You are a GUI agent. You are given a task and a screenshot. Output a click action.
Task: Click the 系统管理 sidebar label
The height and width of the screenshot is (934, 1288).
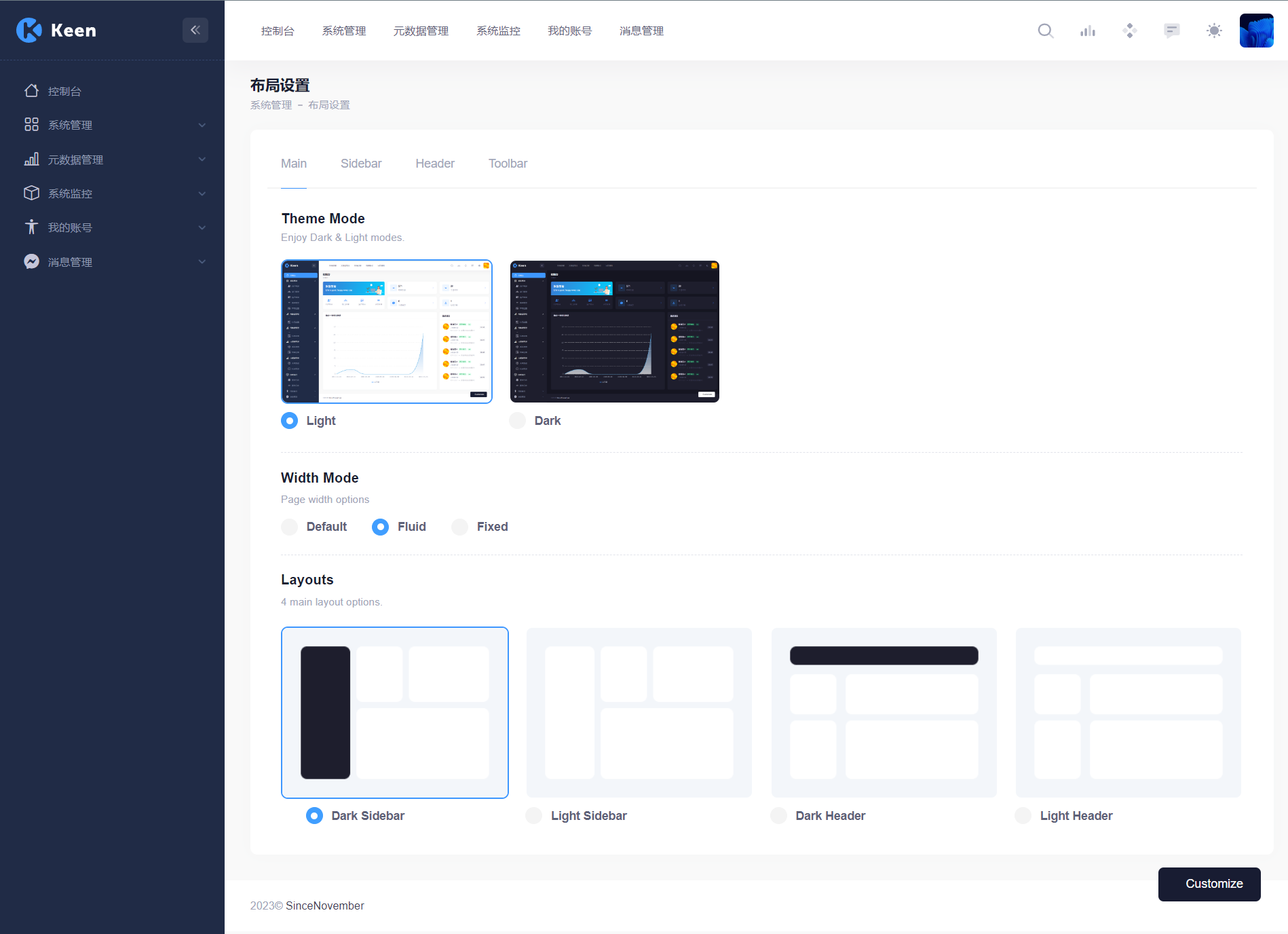[70, 125]
